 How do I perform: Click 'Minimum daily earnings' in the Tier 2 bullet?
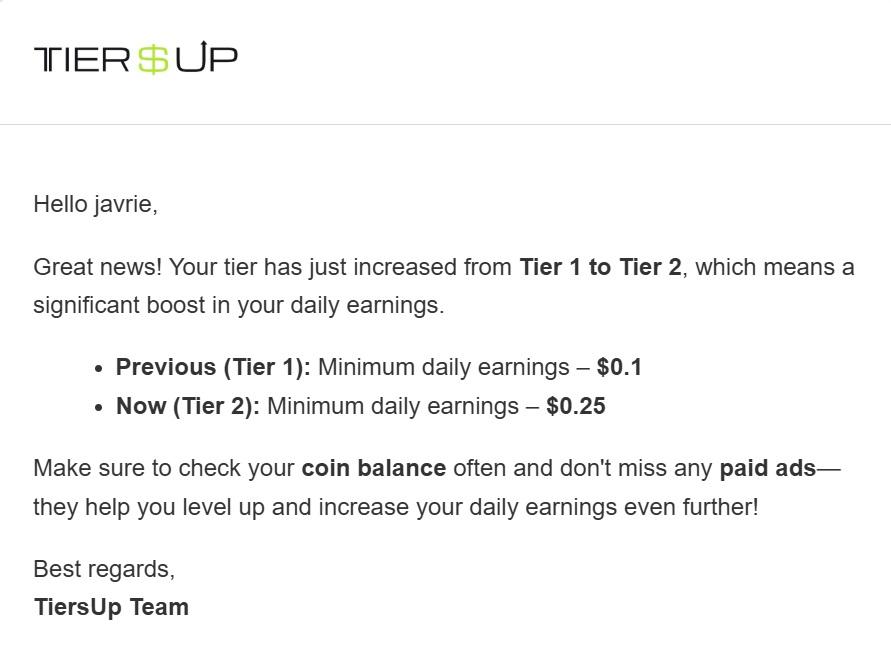(393, 407)
